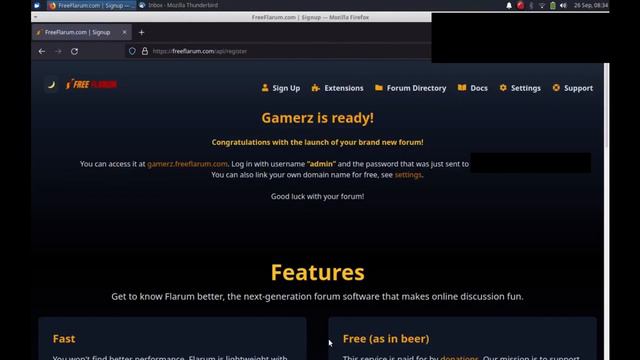
Task: Click the Features heading
Action: (318, 272)
